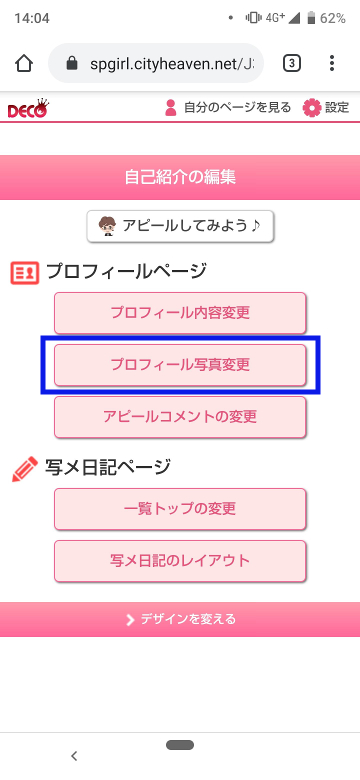Open the pink gear 設定 icon

tap(312, 107)
